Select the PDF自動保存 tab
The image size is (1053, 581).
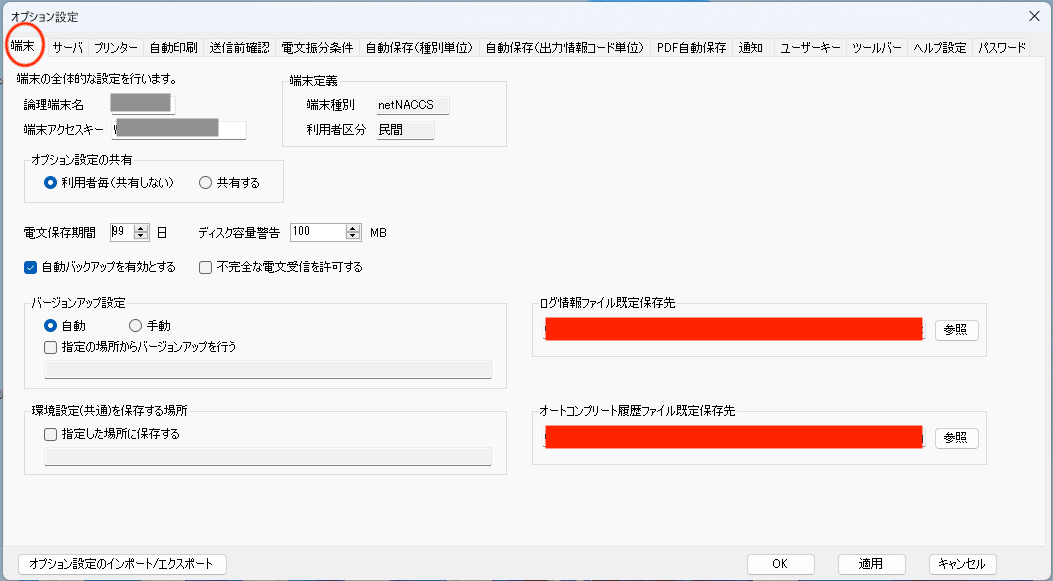click(x=691, y=46)
